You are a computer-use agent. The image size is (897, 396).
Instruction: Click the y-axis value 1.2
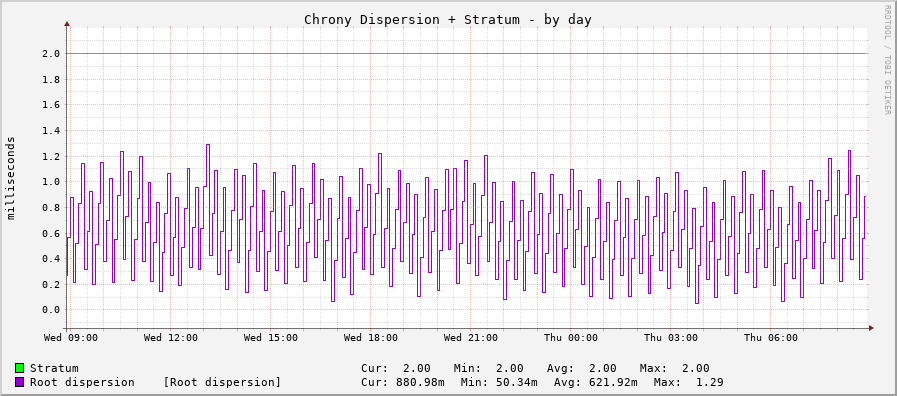[x=52, y=156]
